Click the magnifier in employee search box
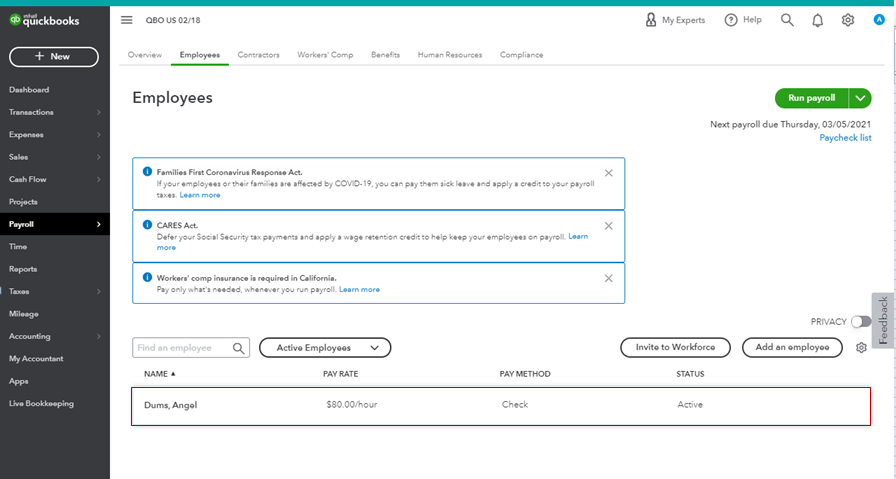896x479 pixels. pos(238,348)
